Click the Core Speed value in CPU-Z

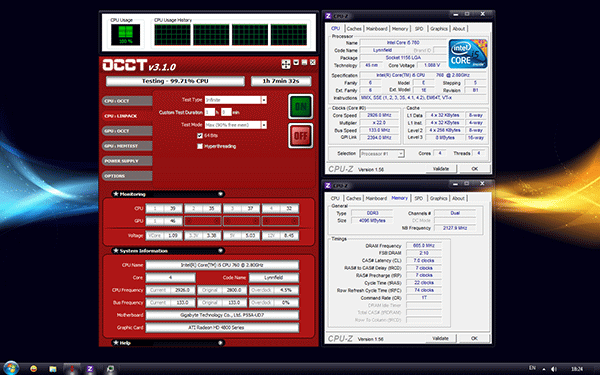(379, 115)
